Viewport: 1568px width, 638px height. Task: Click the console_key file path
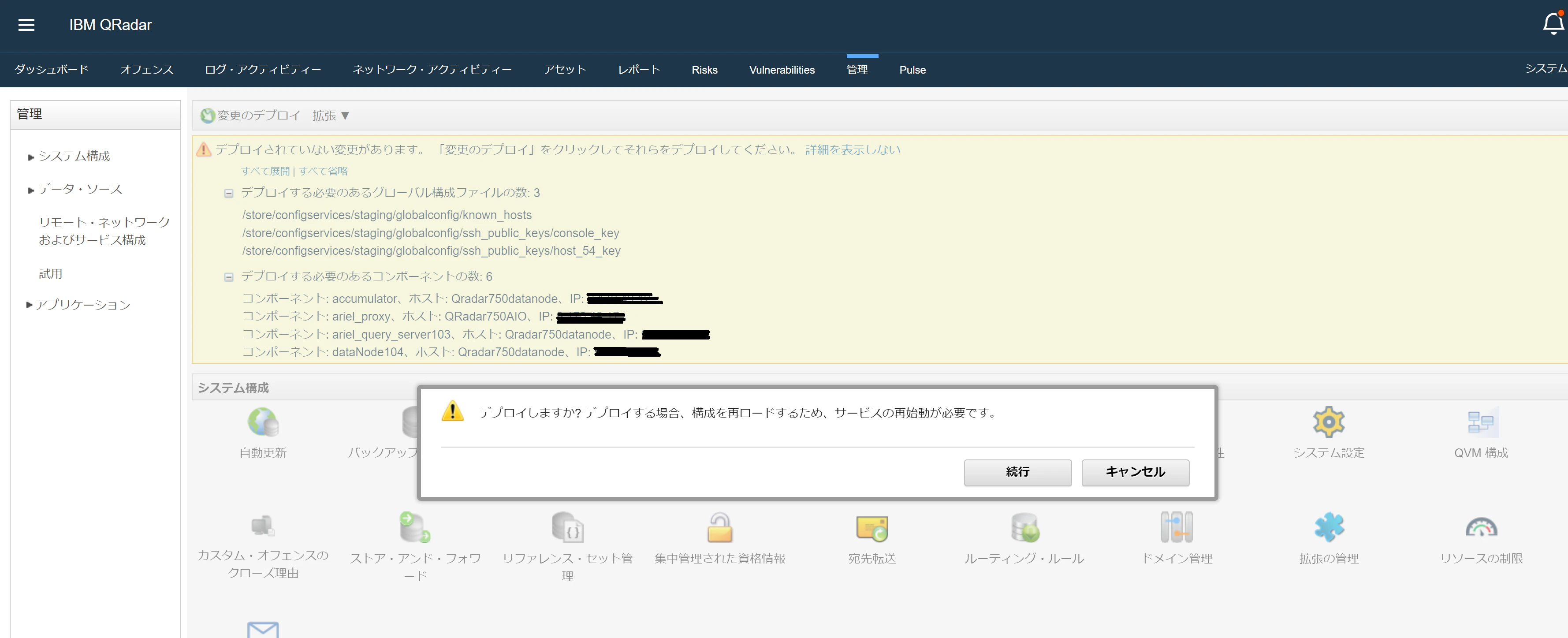tap(430, 232)
